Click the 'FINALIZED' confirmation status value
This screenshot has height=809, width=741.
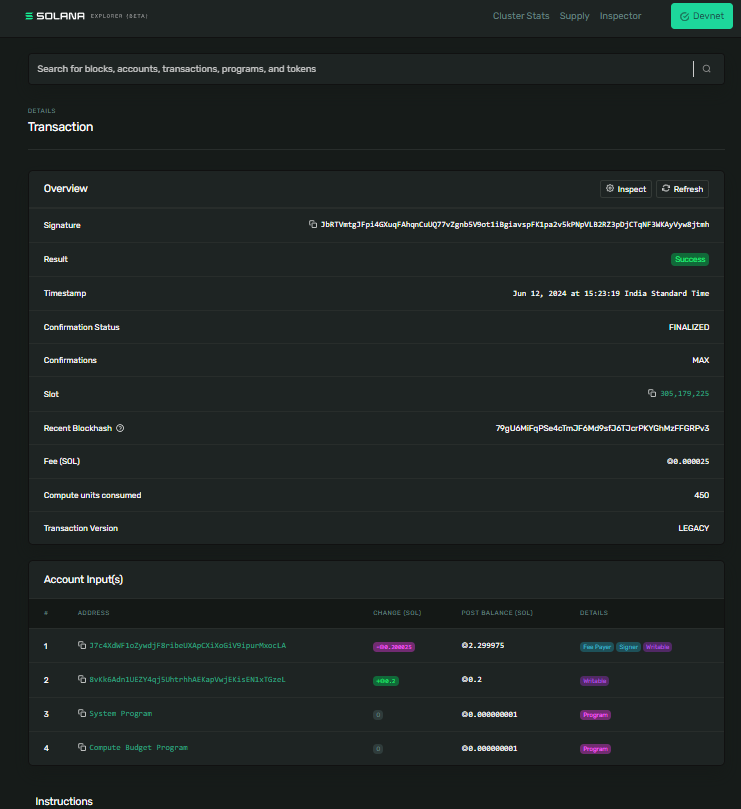click(x=689, y=327)
